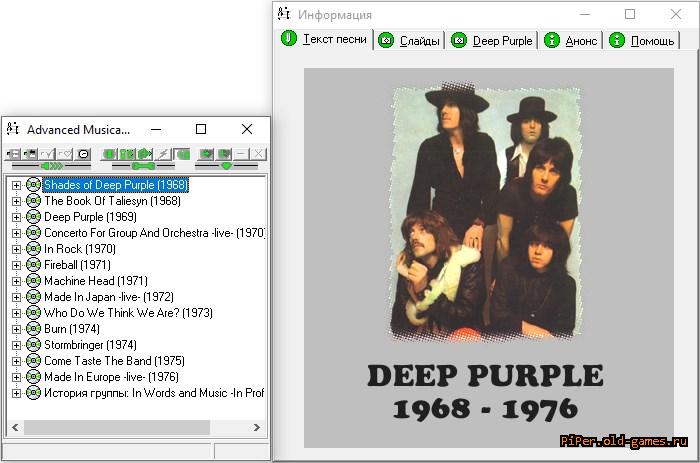Screen dimensions: 700x463
Task: Expand the Fireball (1971) tree node
Action: [x=16, y=265]
